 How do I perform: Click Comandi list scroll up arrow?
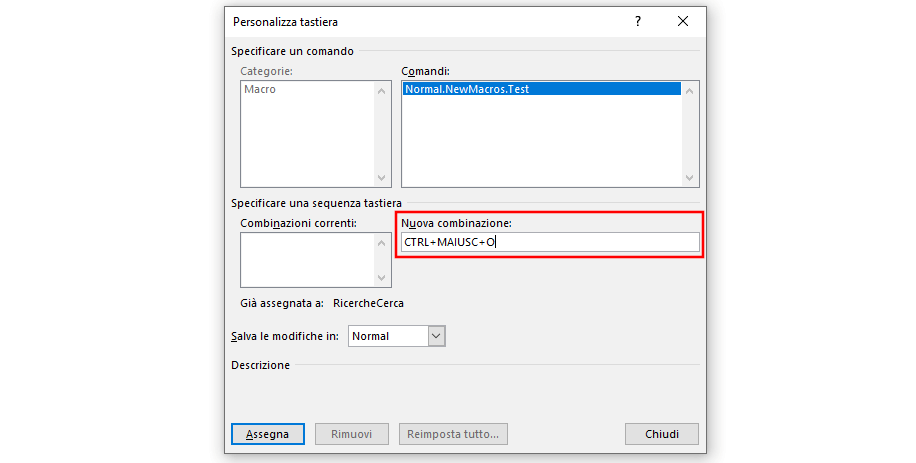(x=689, y=91)
